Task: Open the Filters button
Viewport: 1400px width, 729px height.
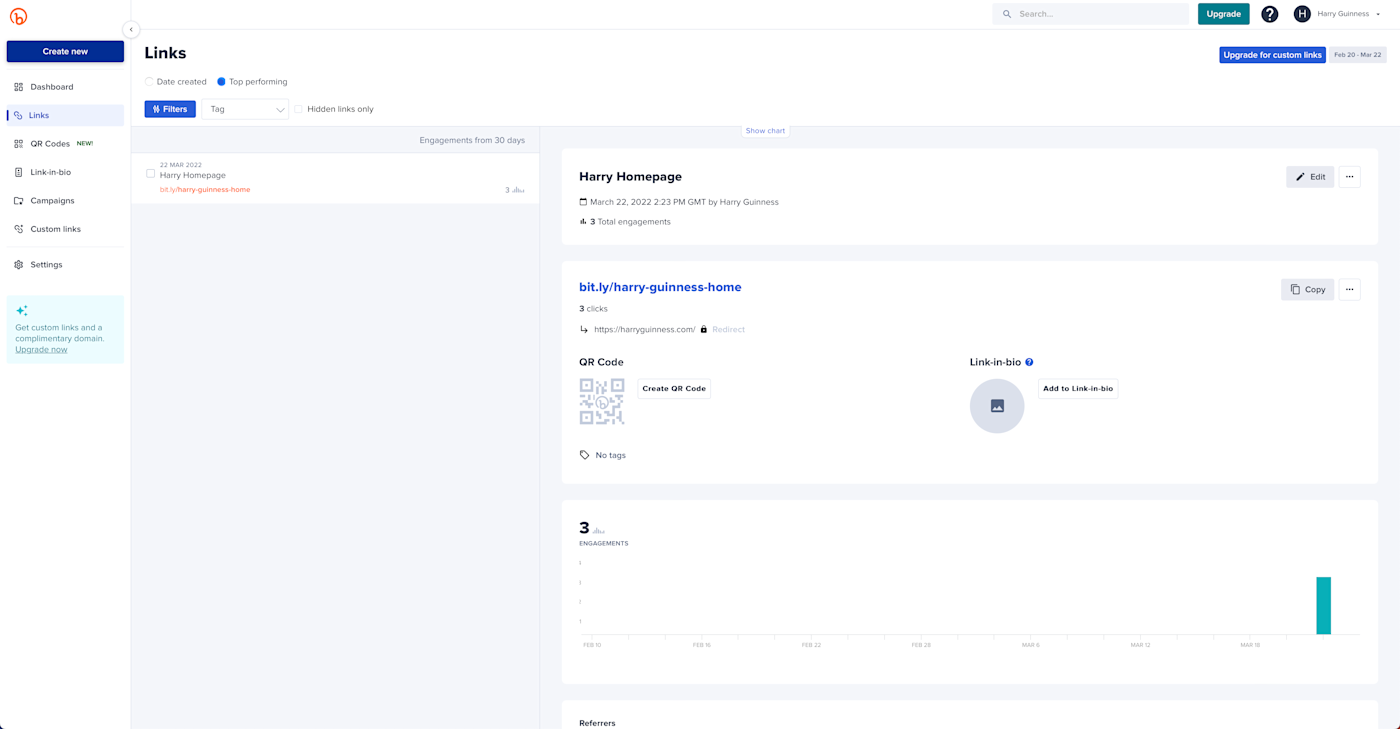Action: click(x=170, y=109)
